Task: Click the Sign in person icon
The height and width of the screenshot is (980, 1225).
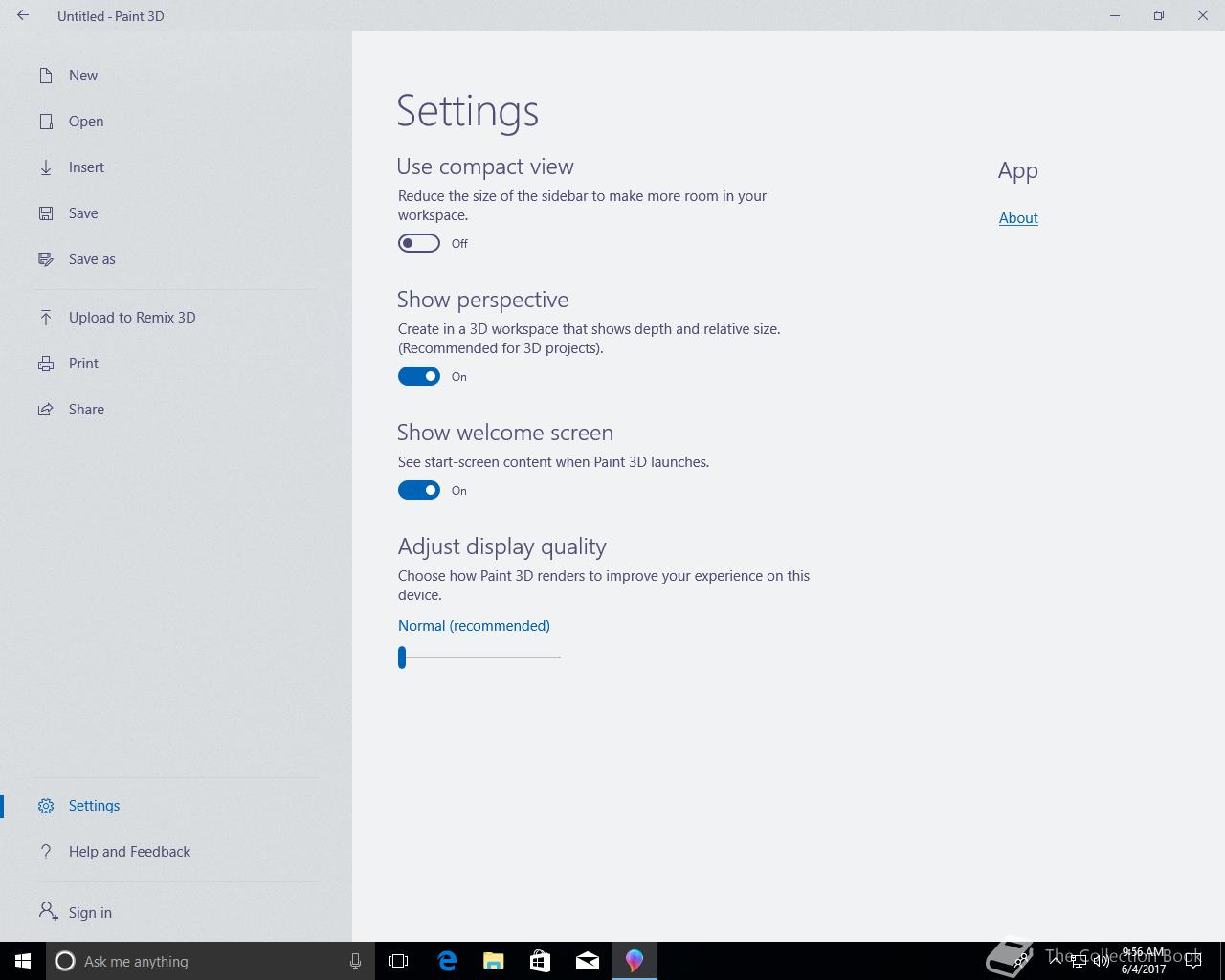Action: [48, 911]
